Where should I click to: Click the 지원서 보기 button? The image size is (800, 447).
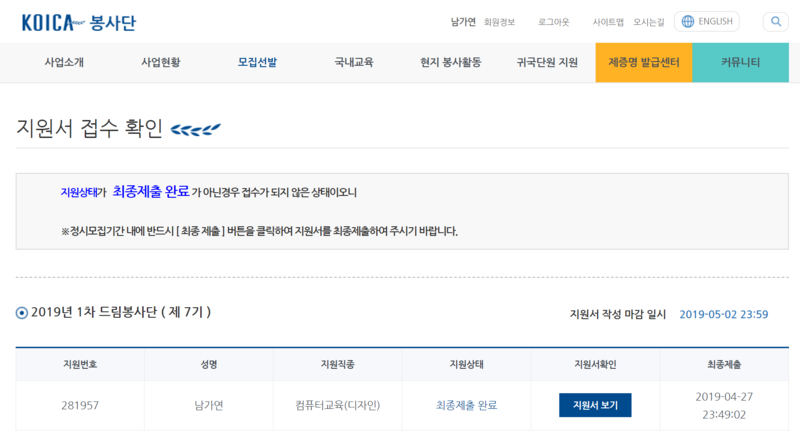pyautogui.click(x=595, y=405)
